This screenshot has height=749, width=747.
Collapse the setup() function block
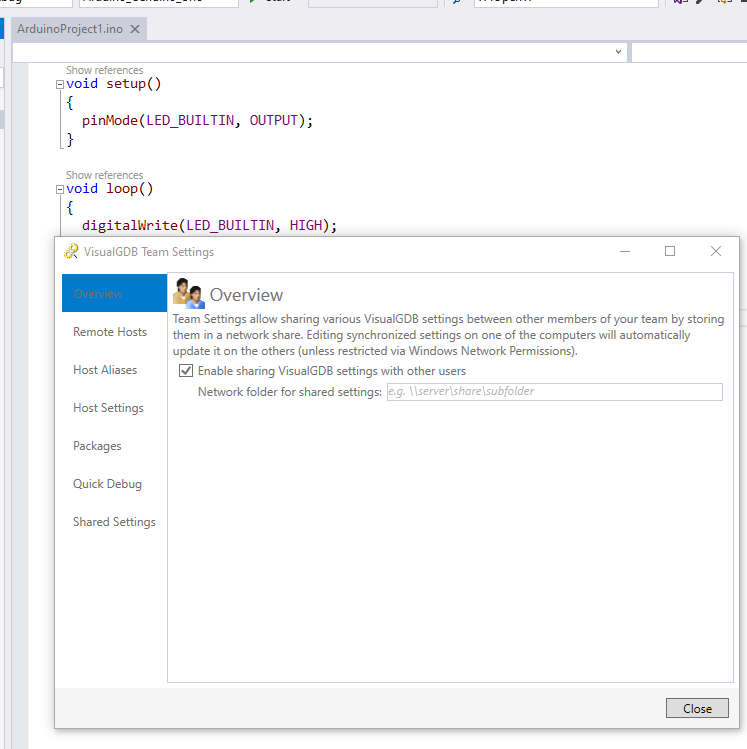(60, 85)
